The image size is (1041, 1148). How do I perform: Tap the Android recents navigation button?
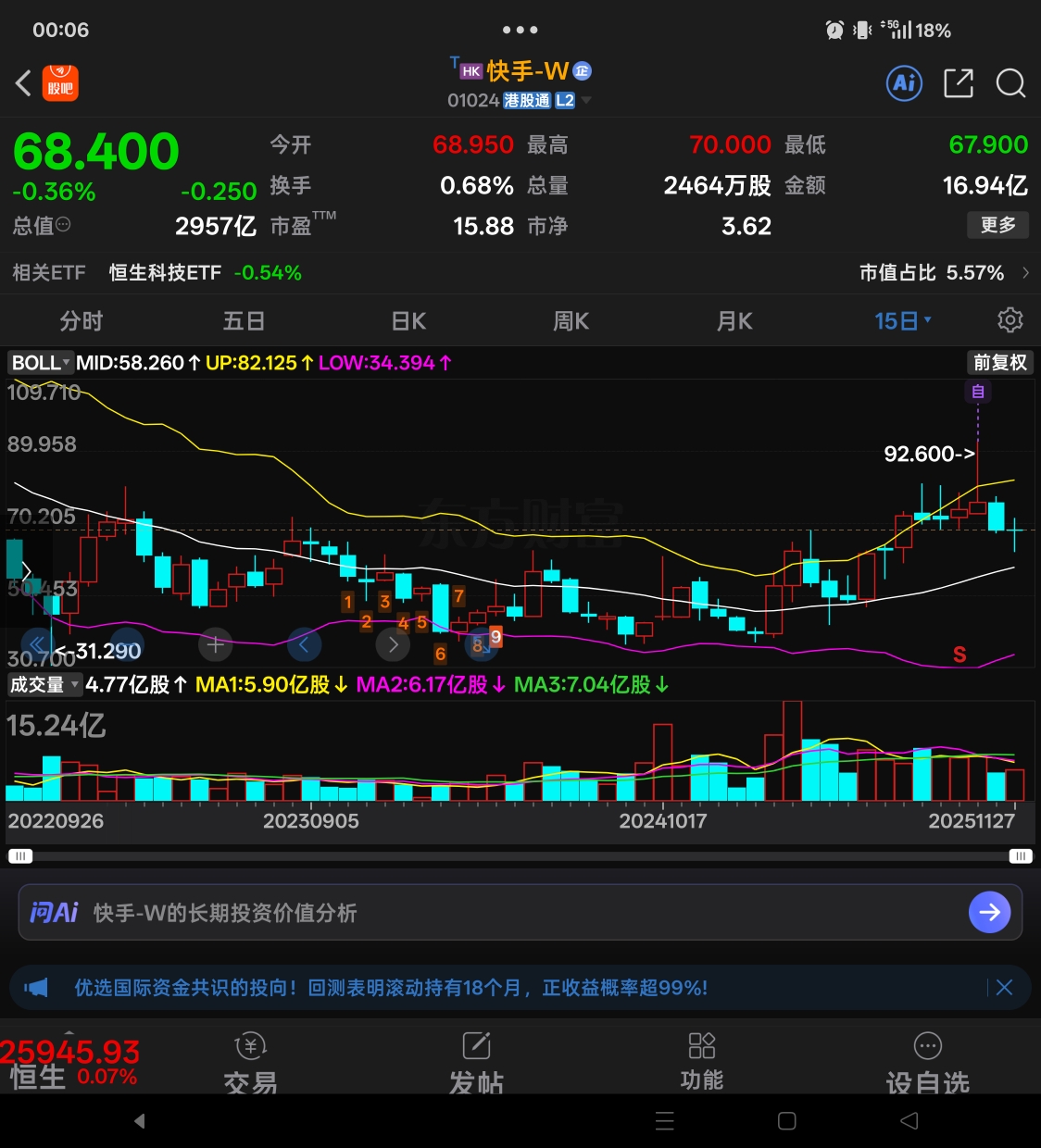(x=665, y=1121)
